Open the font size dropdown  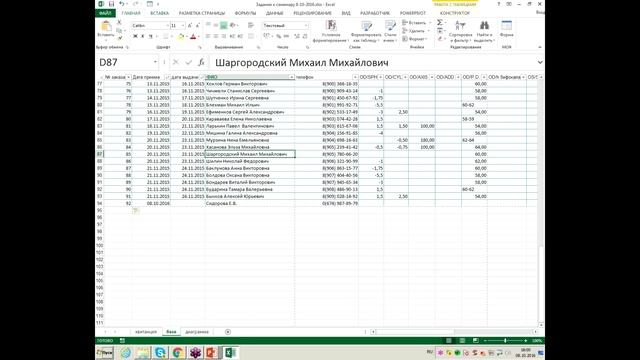pos(182,25)
